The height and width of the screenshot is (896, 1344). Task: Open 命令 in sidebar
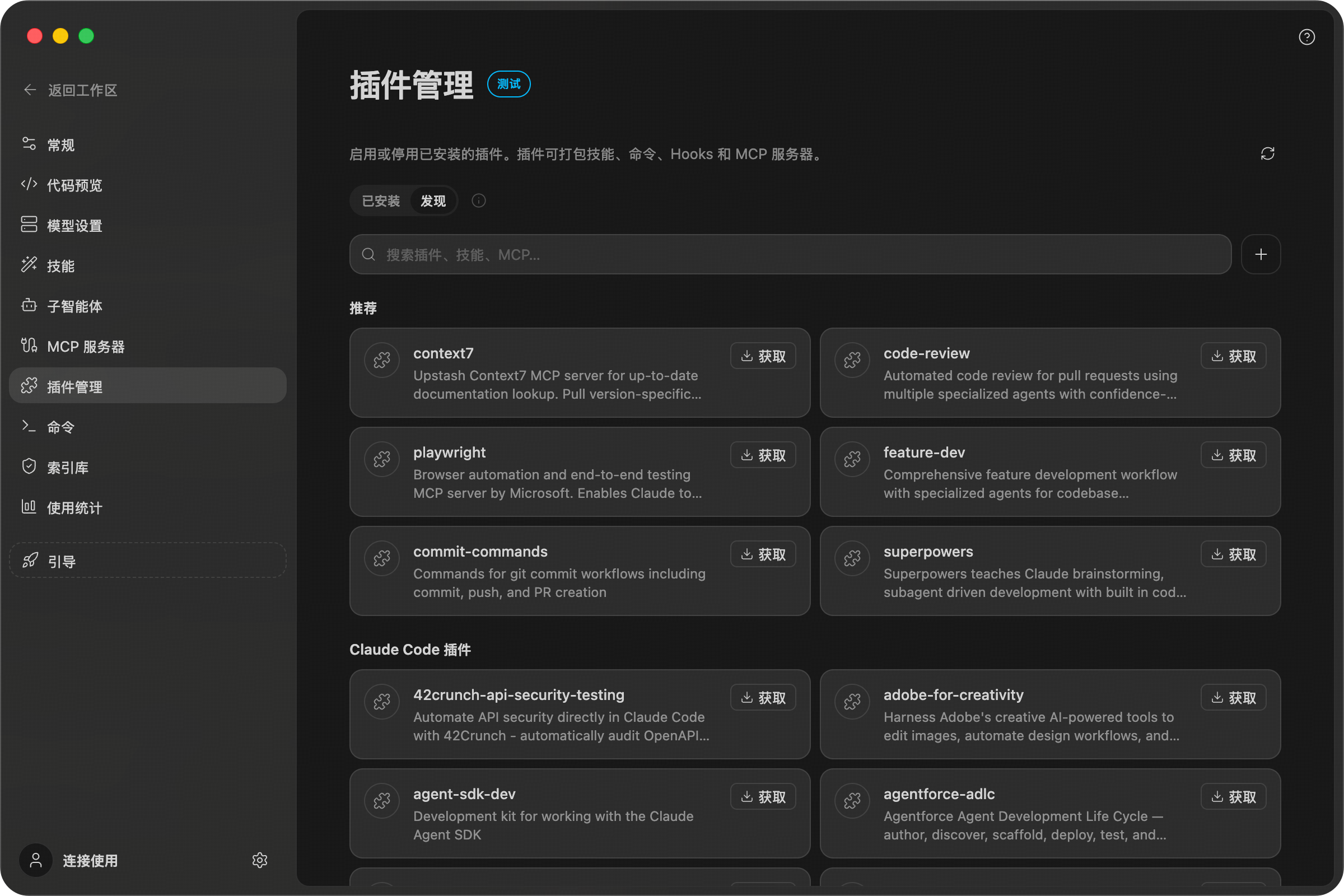[x=147, y=427]
